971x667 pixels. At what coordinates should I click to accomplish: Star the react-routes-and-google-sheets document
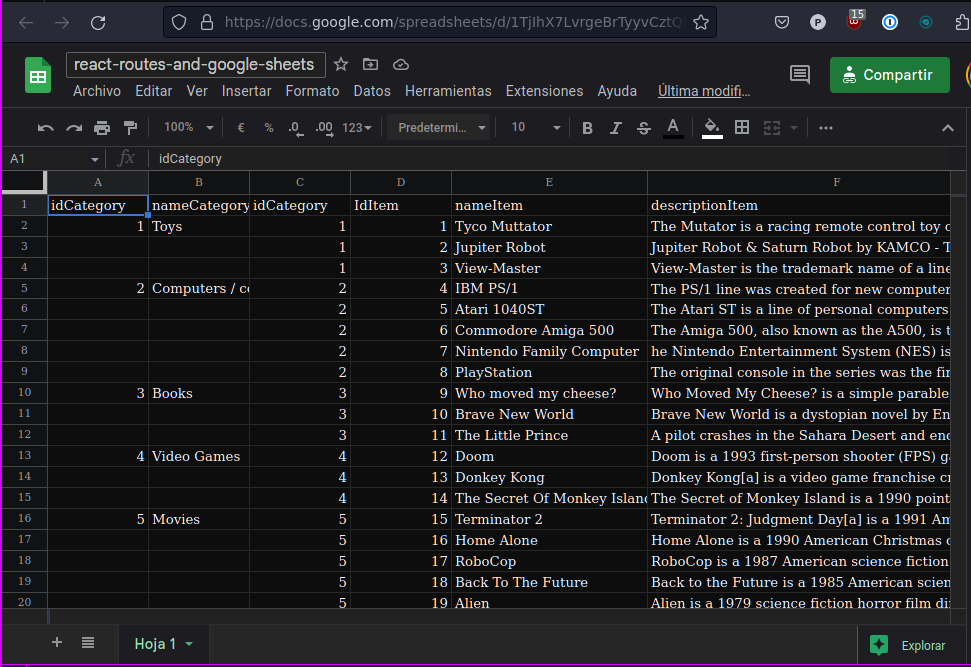point(341,64)
